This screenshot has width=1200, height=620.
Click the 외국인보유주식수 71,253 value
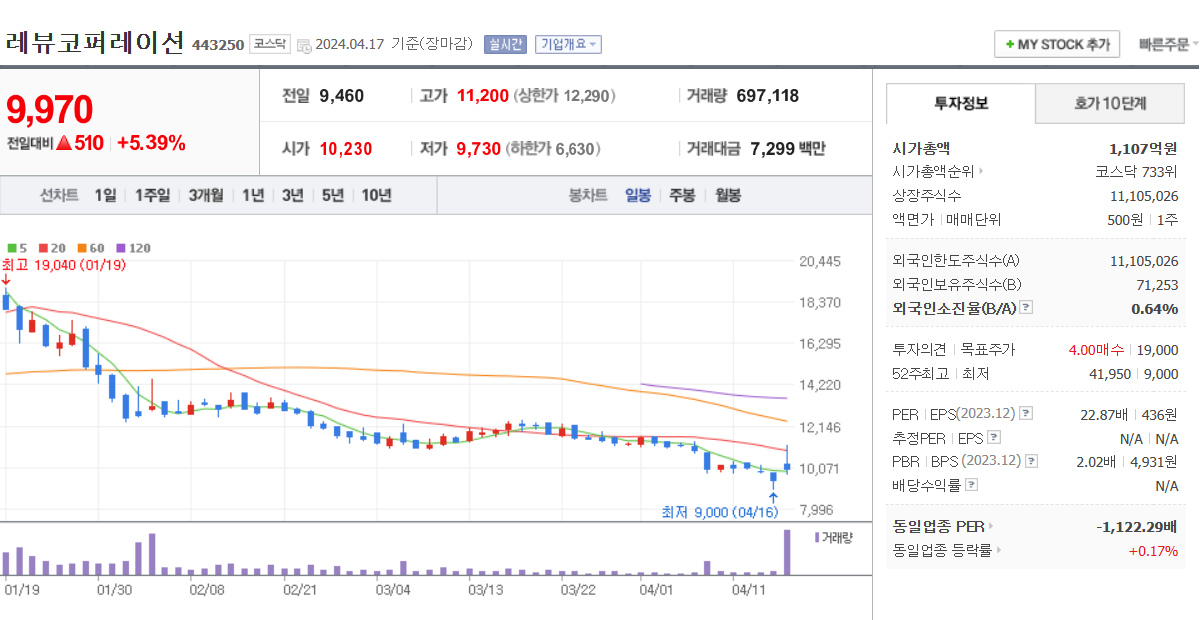click(1157, 285)
